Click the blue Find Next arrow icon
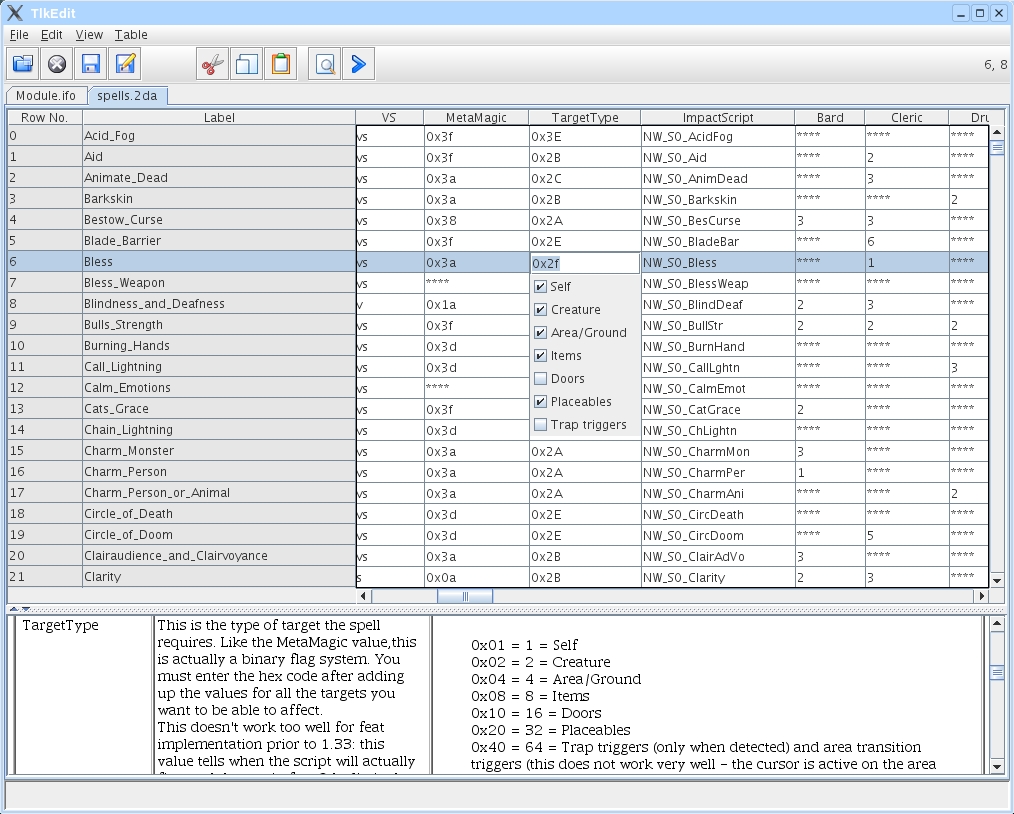Viewport: 1014px width, 814px height. point(358,64)
